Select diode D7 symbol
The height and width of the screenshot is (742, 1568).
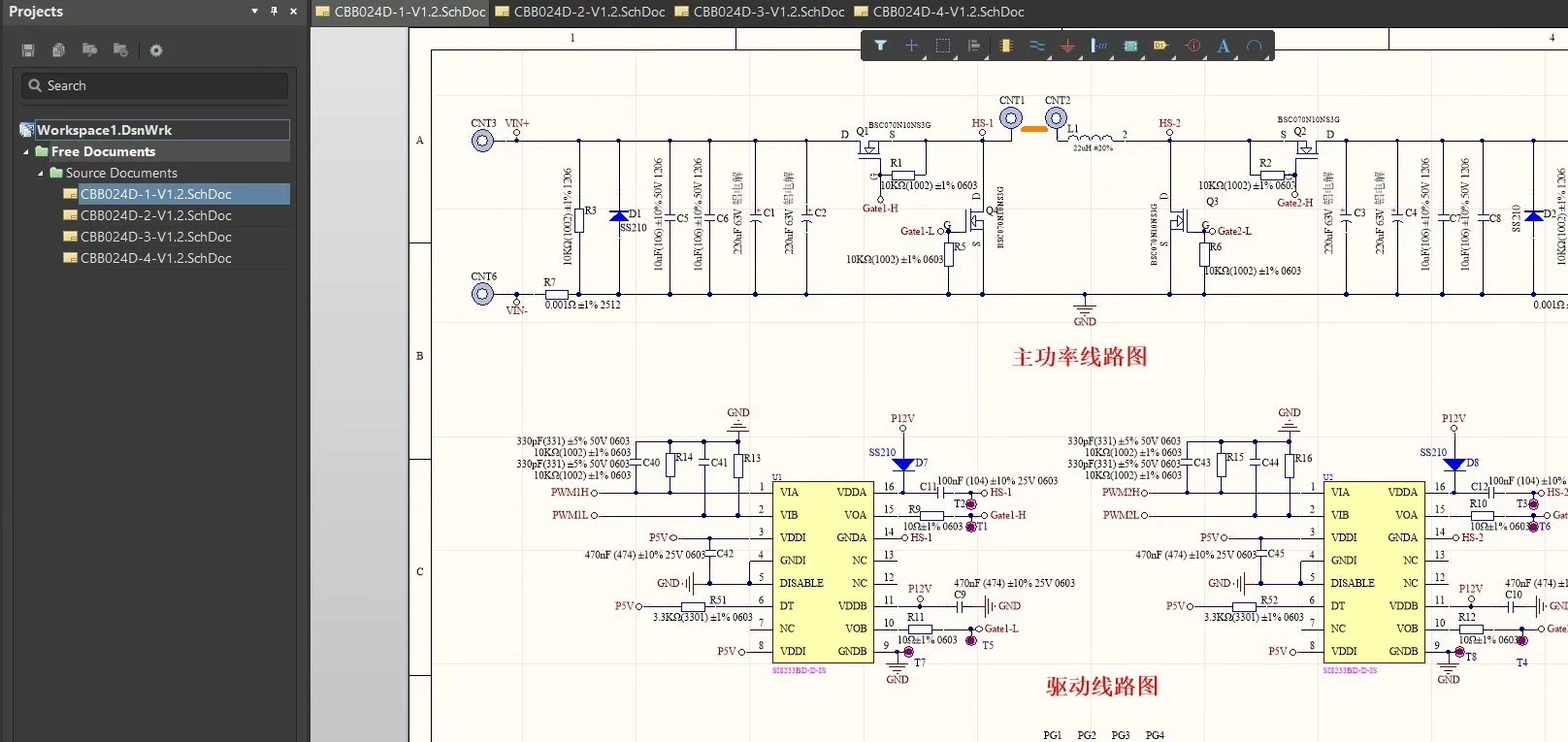tap(903, 464)
